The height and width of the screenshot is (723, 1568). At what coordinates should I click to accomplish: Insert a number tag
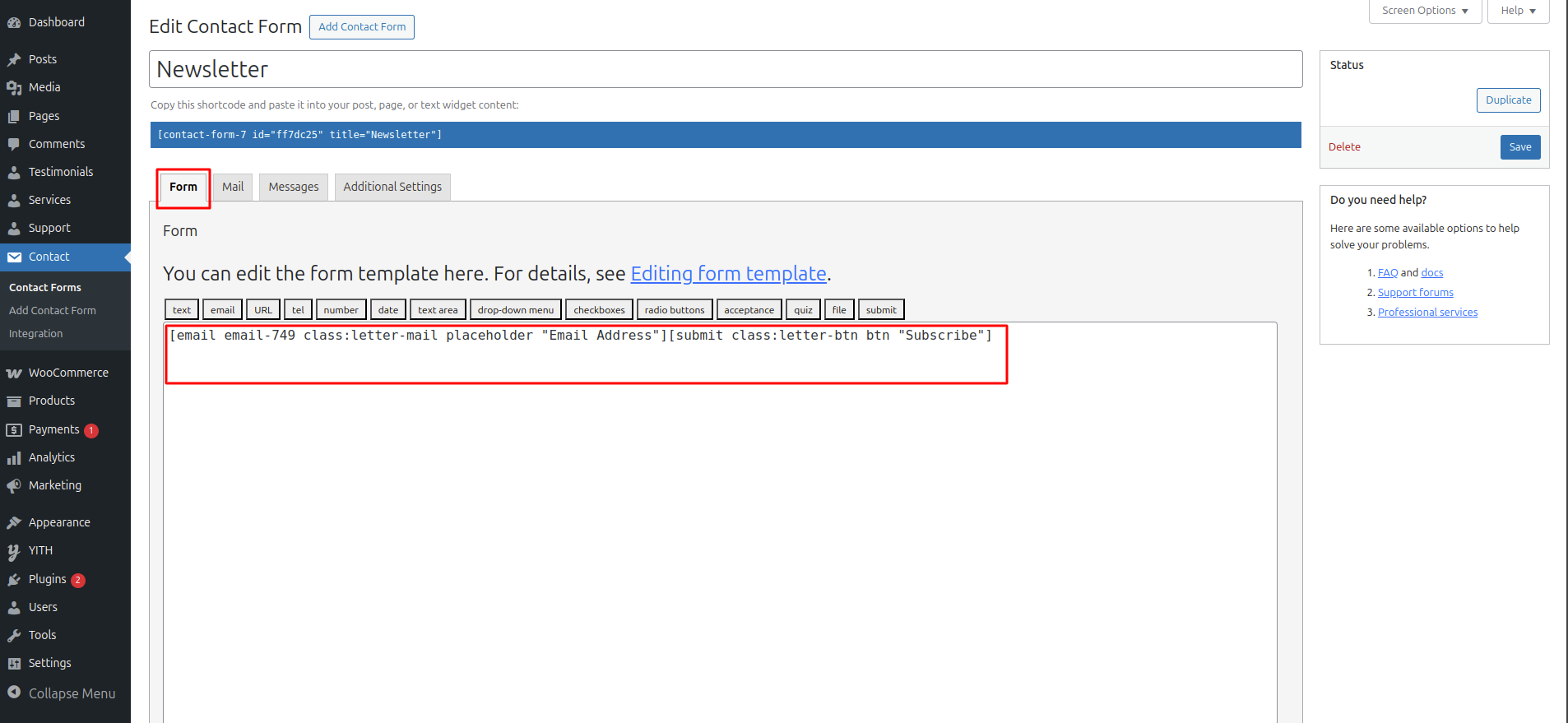pos(341,310)
